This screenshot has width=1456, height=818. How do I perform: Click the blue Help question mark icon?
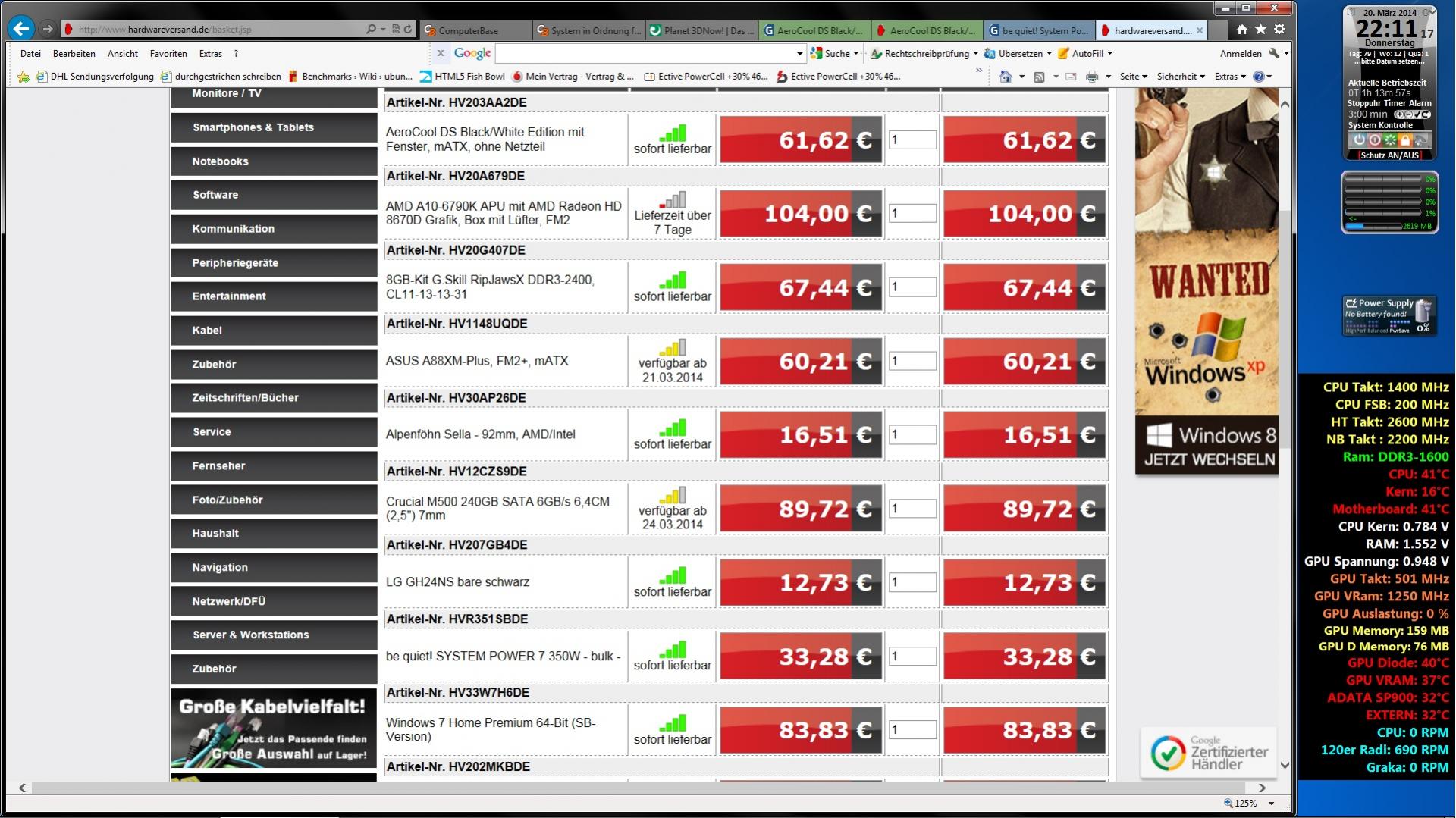[1259, 77]
